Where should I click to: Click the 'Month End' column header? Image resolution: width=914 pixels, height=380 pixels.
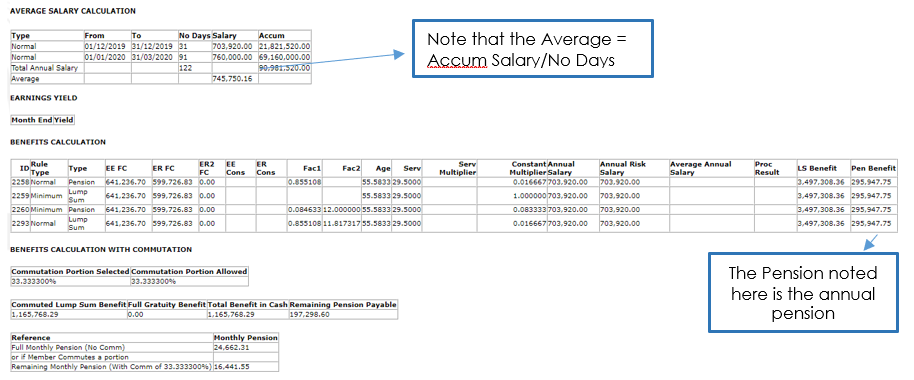click(x=32, y=120)
